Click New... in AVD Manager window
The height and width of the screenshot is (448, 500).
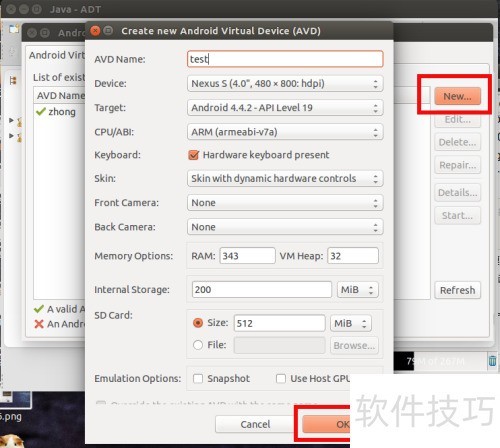coord(457,96)
